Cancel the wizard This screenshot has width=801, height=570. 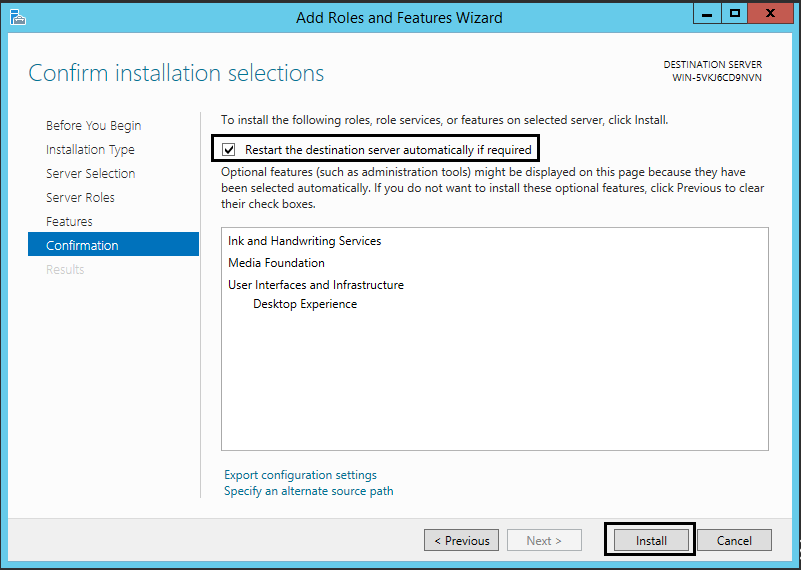tap(734, 540)
